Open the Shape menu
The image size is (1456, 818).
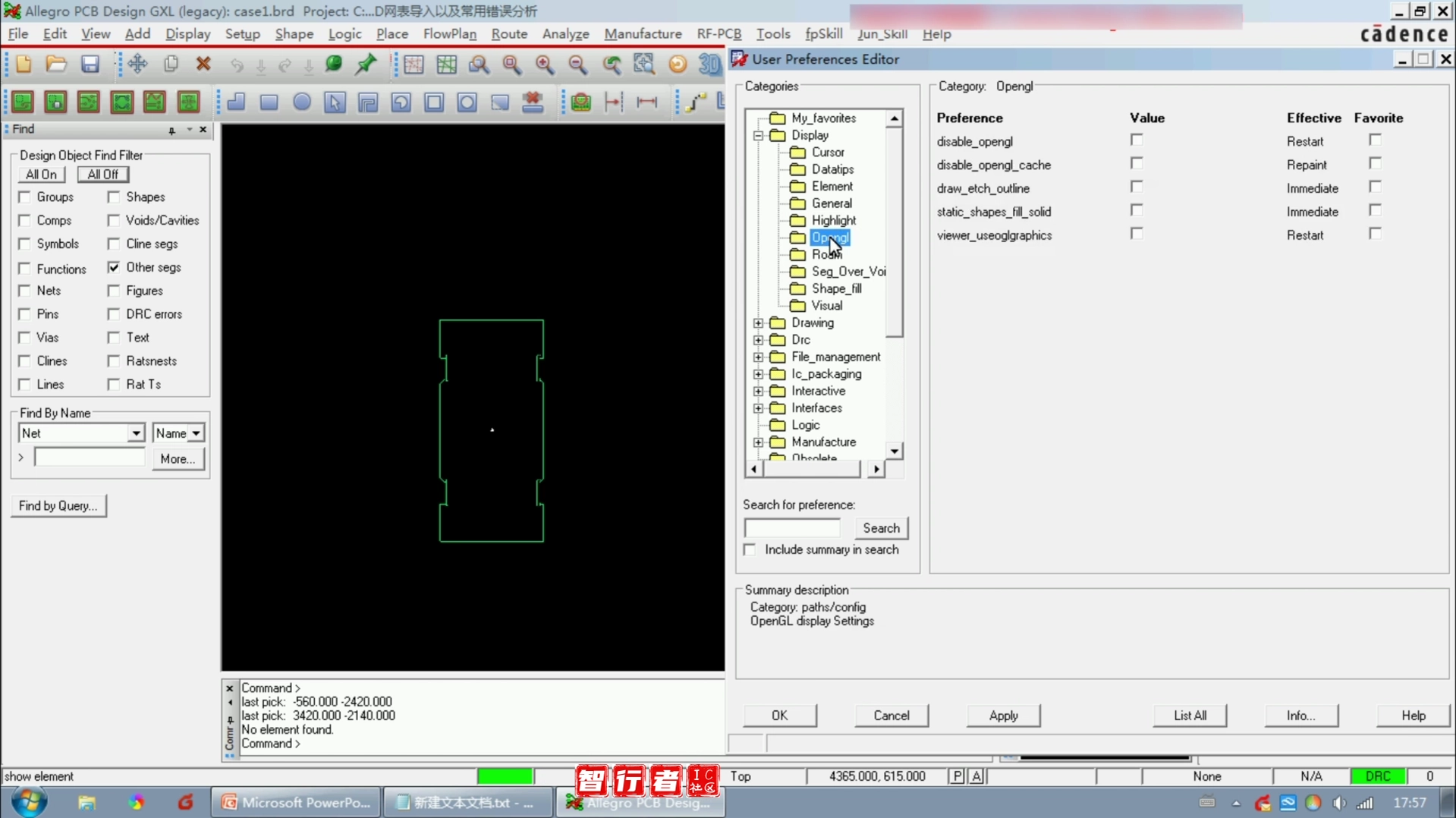[x=294, y=34]
